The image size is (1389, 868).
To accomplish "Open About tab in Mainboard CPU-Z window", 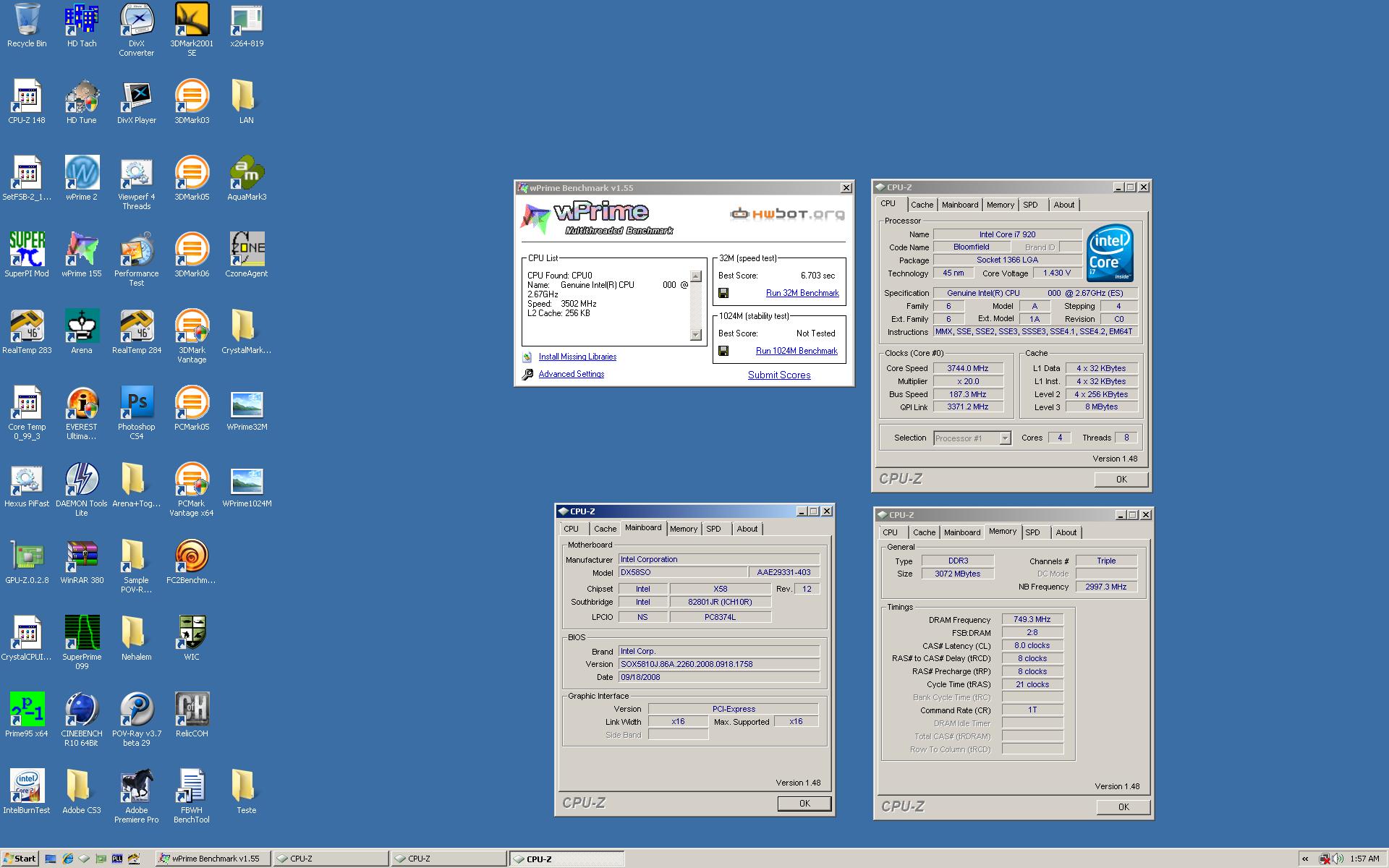I will (747, 529).
